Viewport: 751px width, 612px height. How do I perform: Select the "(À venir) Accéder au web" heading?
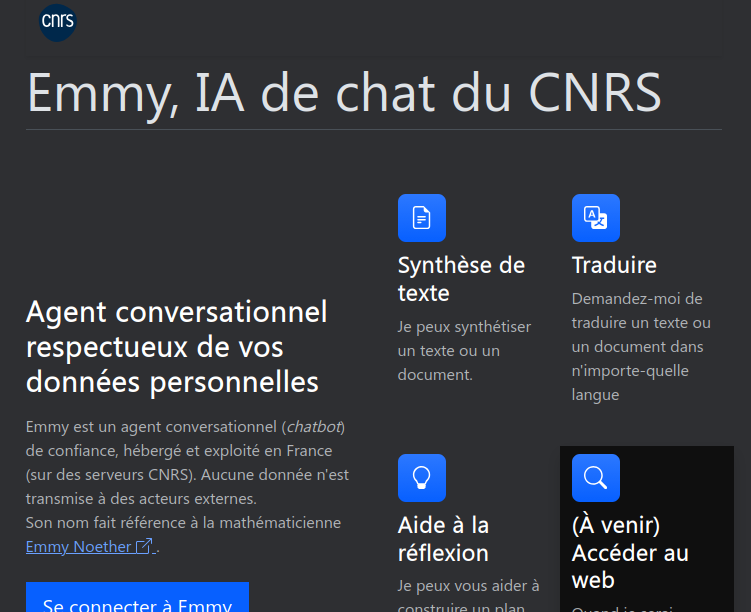click(630, 552)
